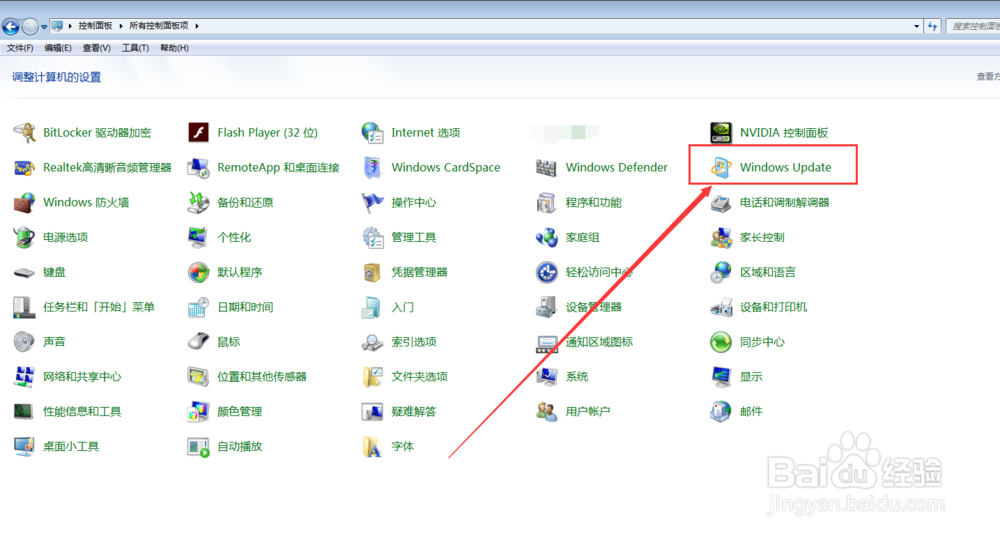Open the 电话和调制解调器 icon
Viewport: 1000px width, 538px height.
point(721,203)
